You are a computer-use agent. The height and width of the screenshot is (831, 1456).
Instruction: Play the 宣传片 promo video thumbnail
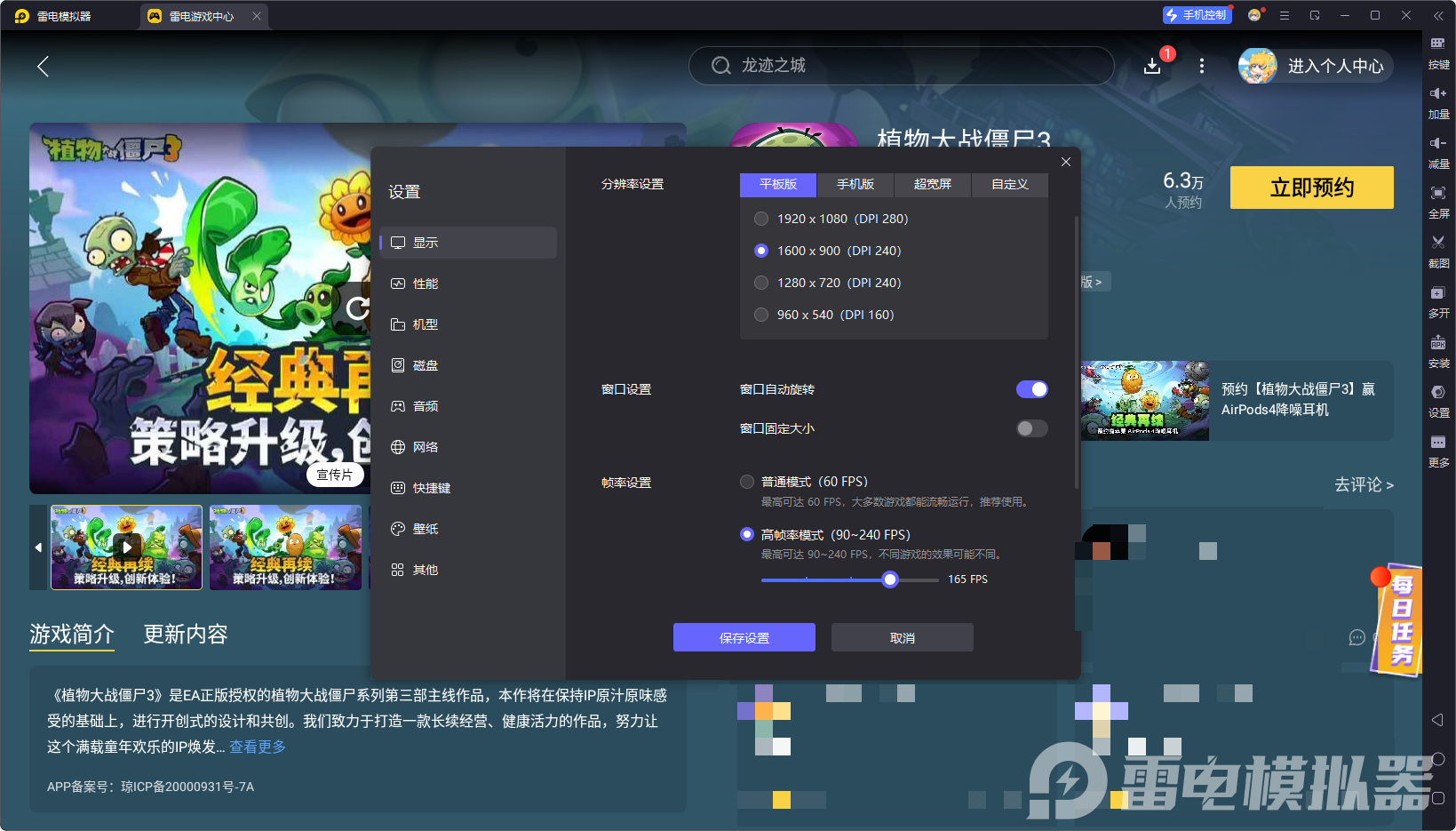click(x=126, y=547)
